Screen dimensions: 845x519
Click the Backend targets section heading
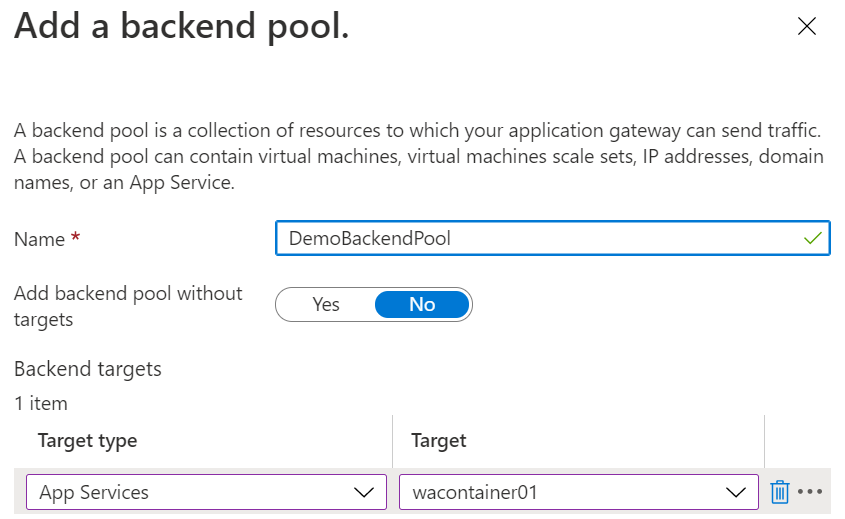coord(88,369)
